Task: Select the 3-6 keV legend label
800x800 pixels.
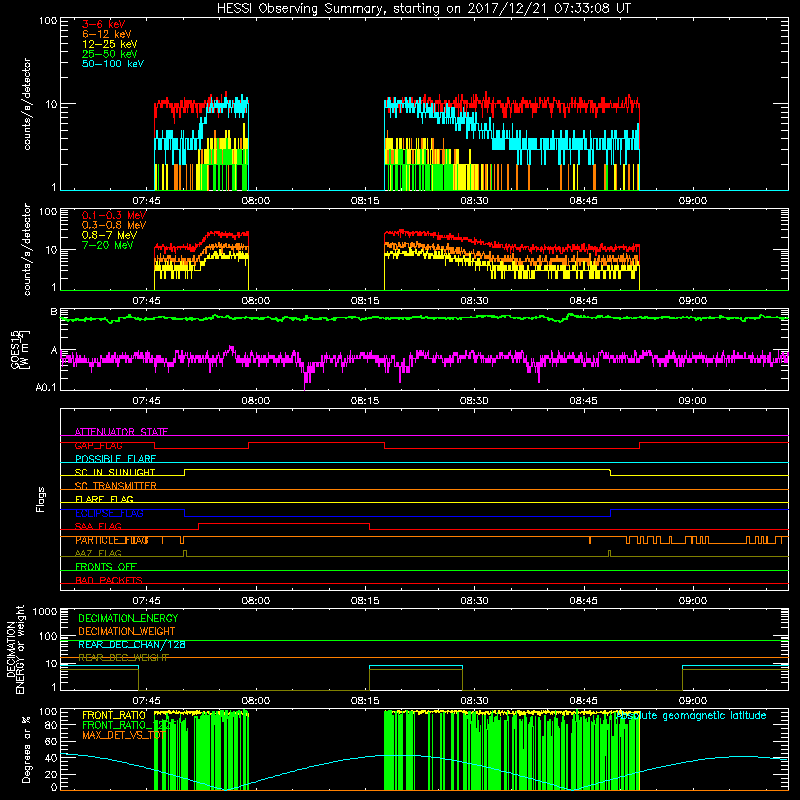Action: coord(103,24)
